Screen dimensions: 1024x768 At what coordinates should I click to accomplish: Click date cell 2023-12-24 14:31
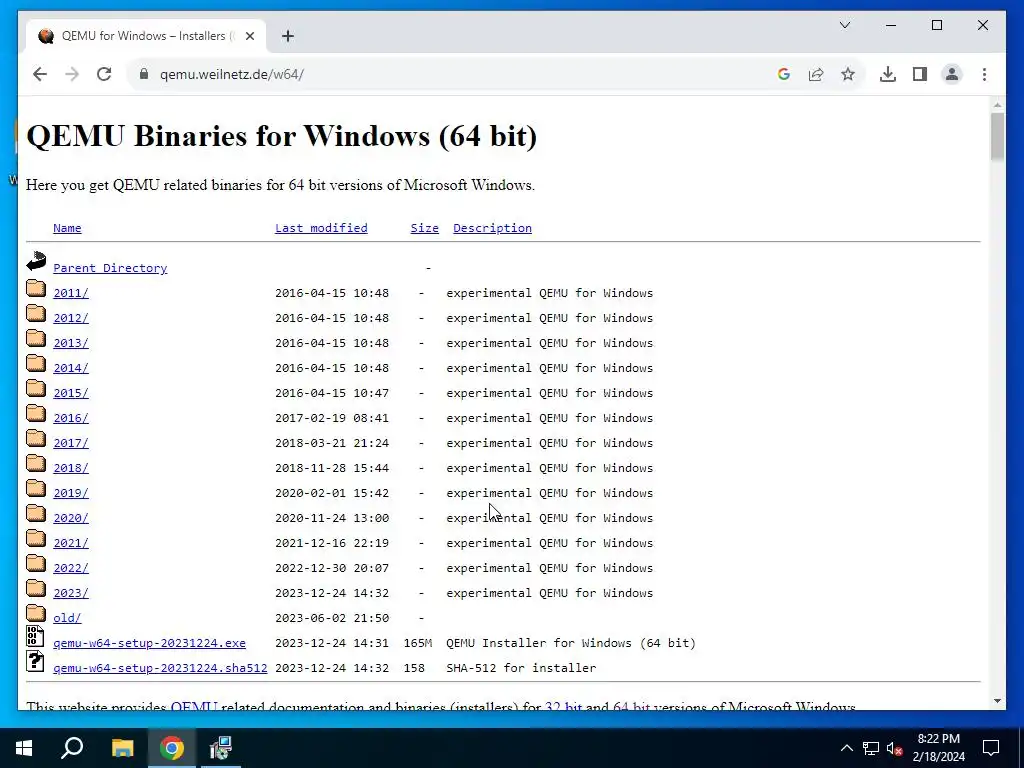[x=332, y=643]
